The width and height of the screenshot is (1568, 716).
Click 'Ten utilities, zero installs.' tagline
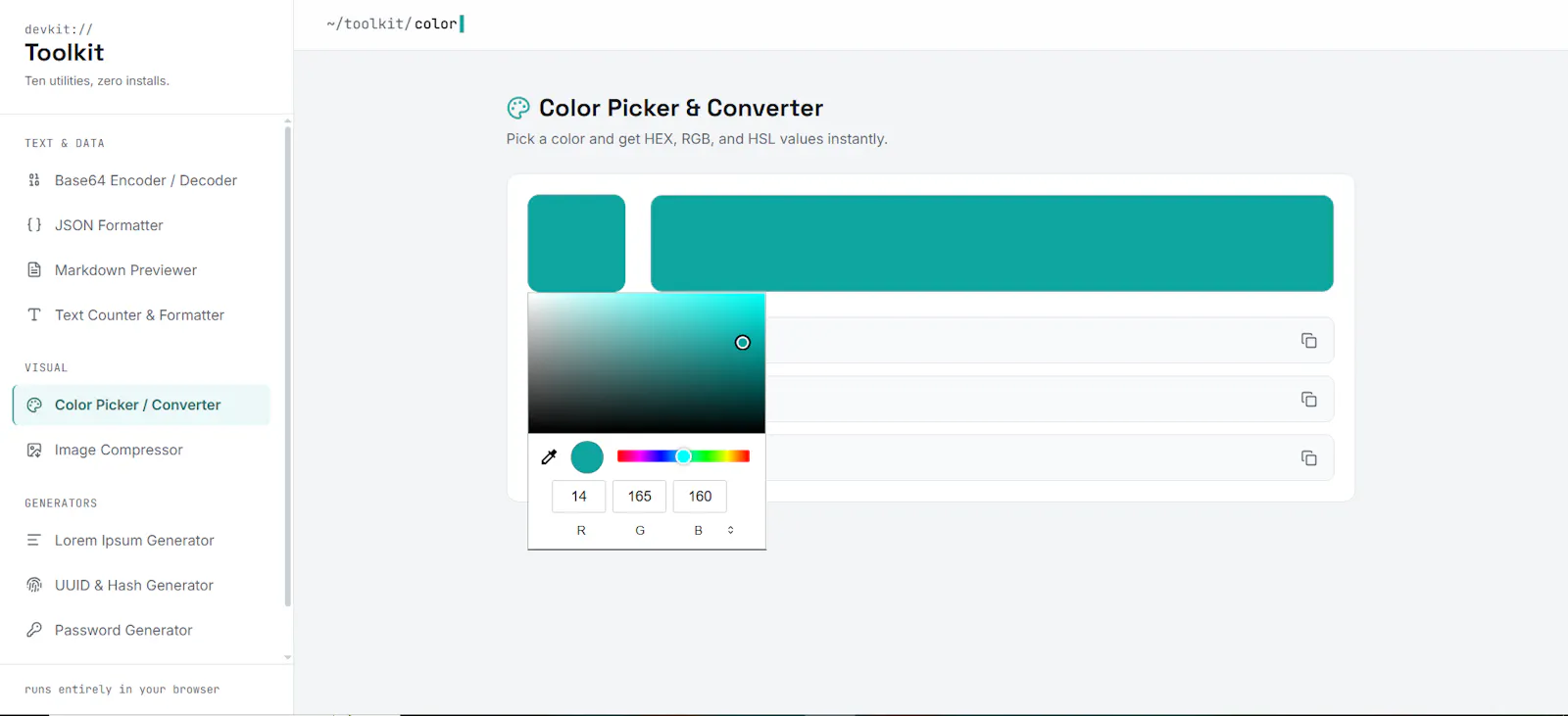[x=97, y=81]
